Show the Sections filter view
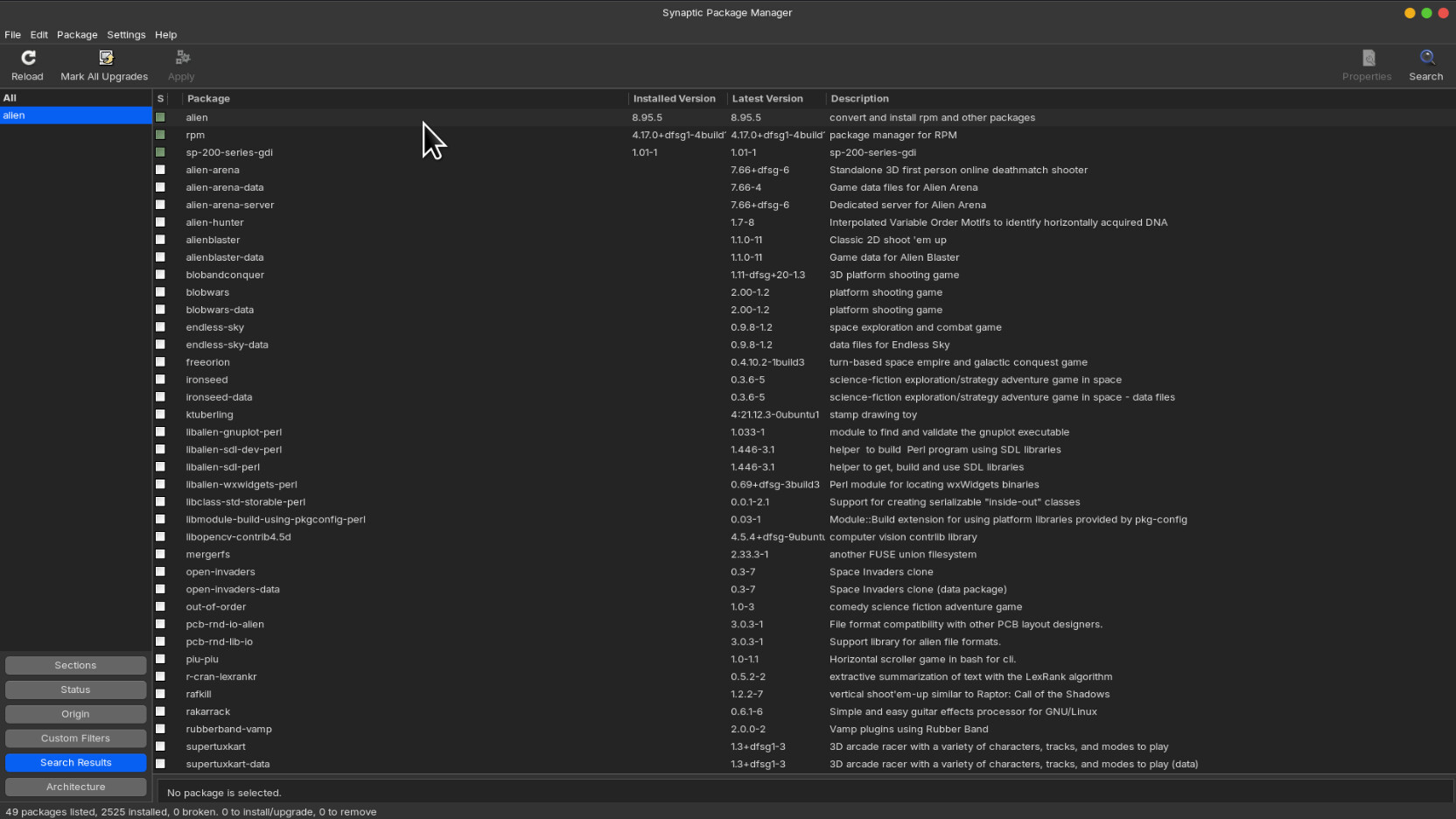Image resolution: width=1456 pixels, height=819 pixels. coord(75,665)
